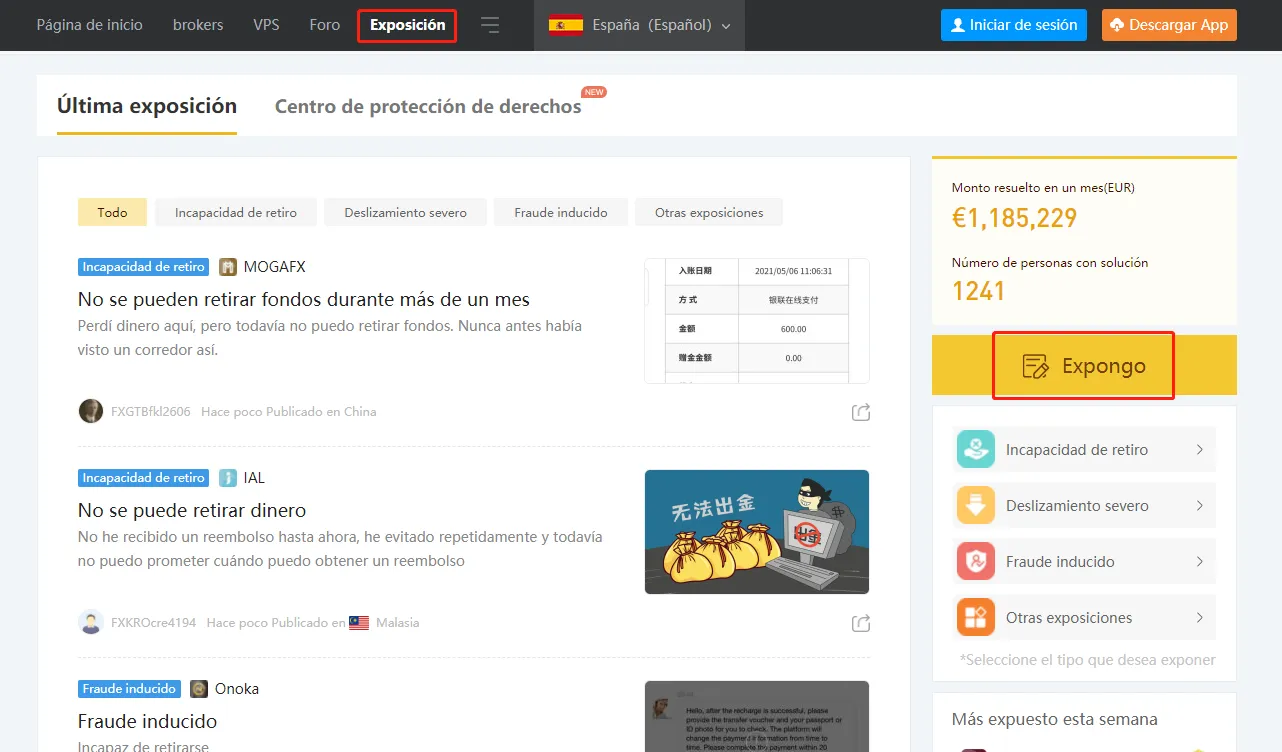Go to Página de inicio
1282x752 pixels.
click(x=90, y=25)
